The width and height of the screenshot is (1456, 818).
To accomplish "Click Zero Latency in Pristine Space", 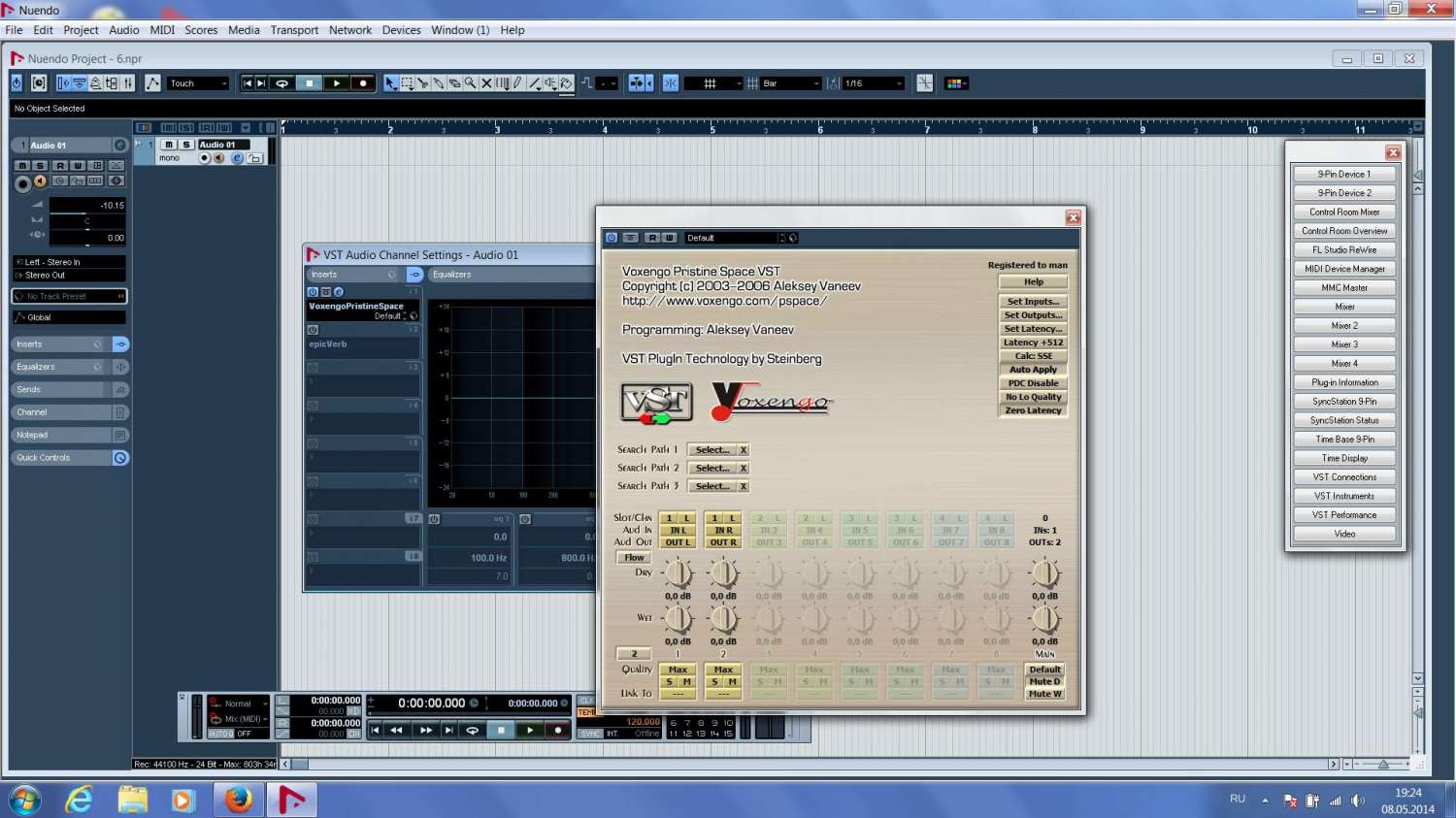I will pos(1034,410).
